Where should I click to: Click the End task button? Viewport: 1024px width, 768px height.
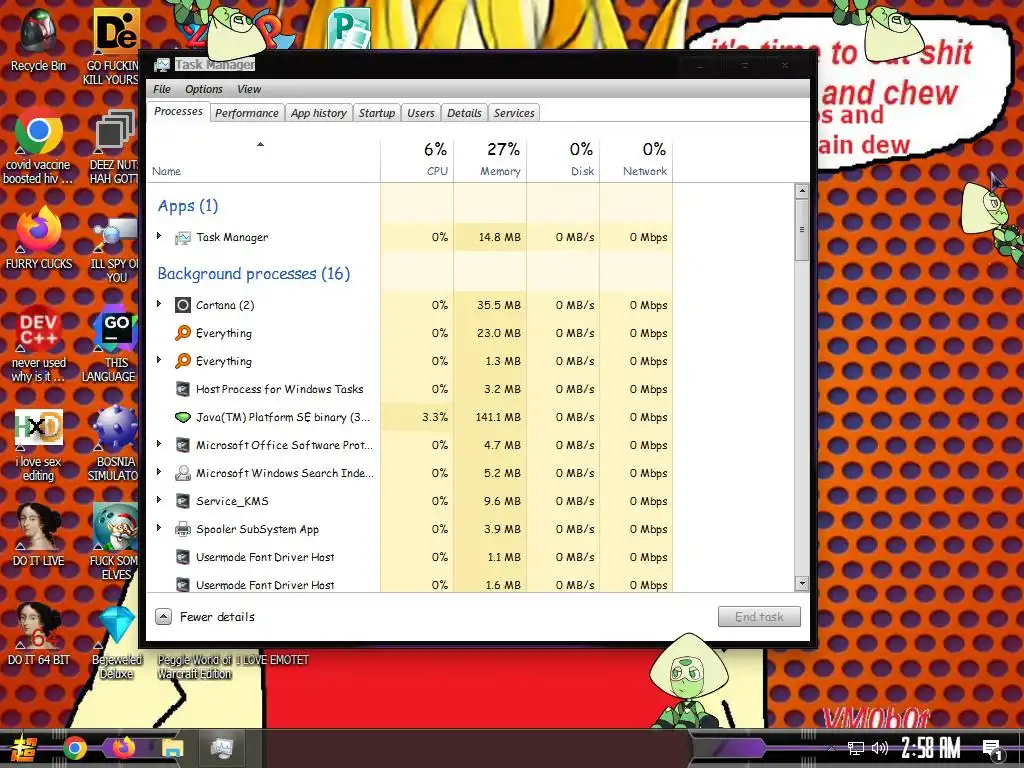[759, 616]
